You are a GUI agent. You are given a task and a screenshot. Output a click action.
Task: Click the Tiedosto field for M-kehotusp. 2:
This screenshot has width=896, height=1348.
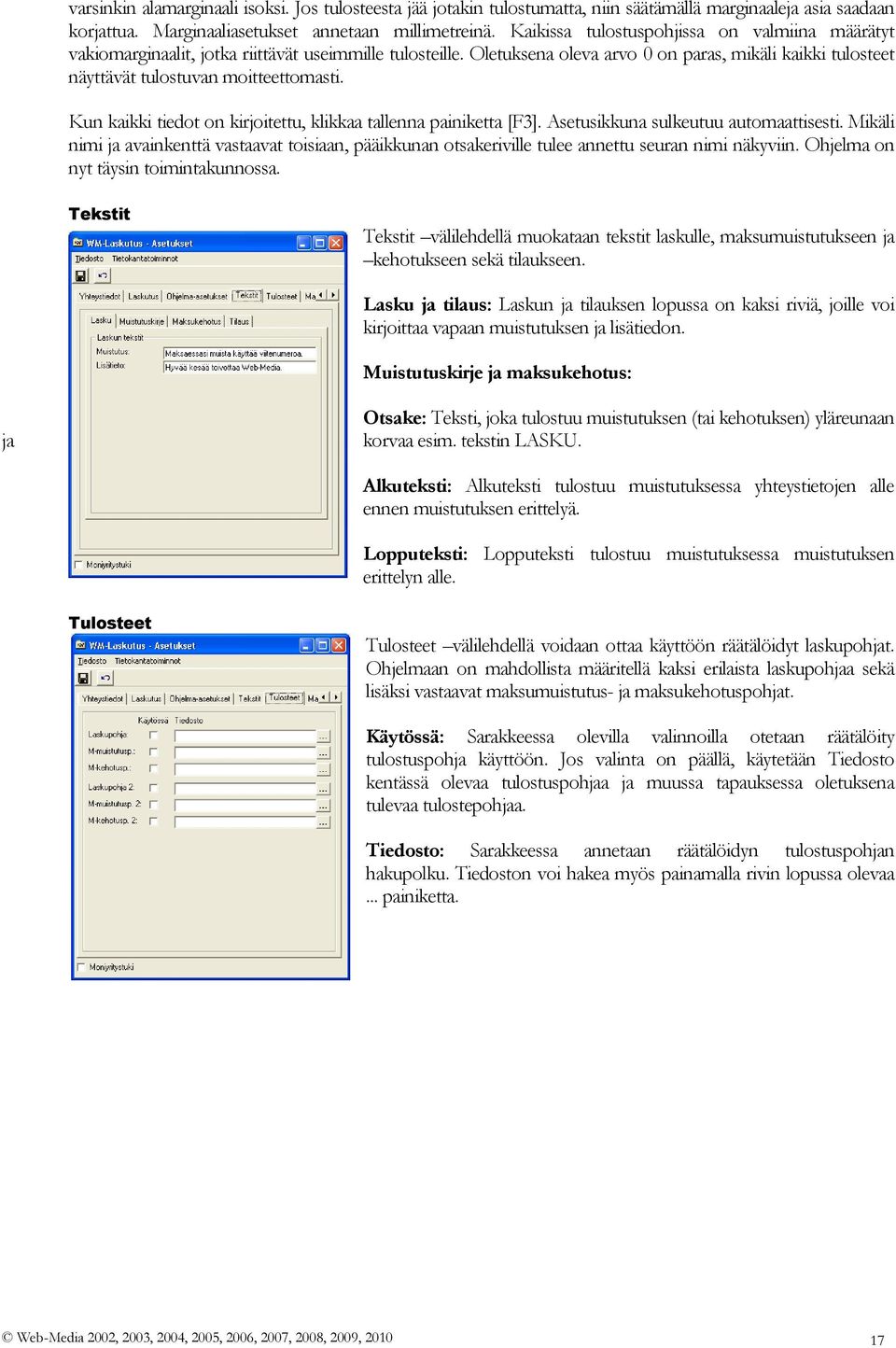point(245,822)
